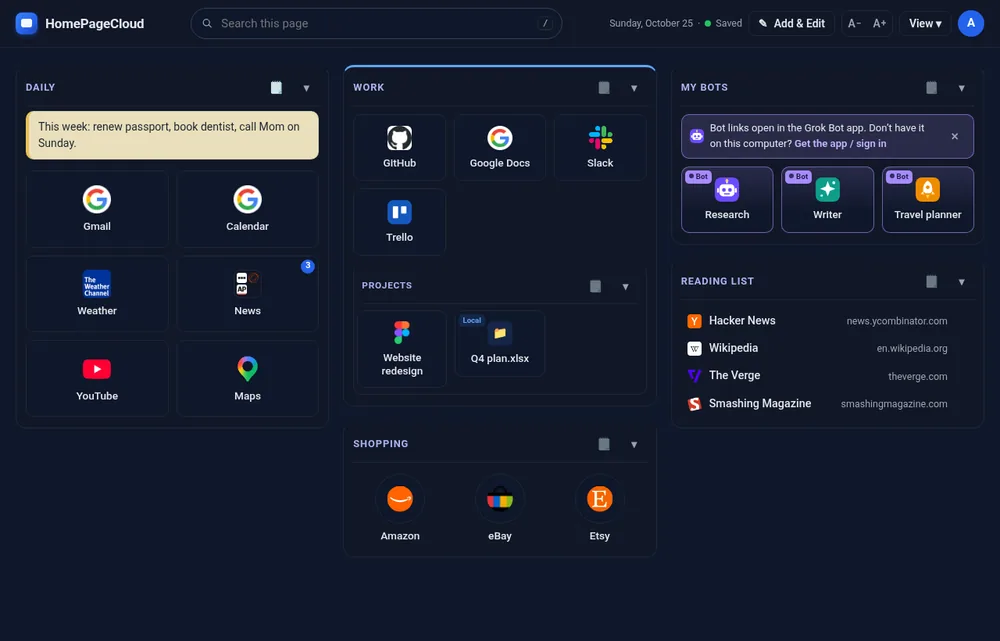The height and width of the screenshot is (641, 1000).
Task: Click the note icon in Projects header
Action: tap(595, 286)
